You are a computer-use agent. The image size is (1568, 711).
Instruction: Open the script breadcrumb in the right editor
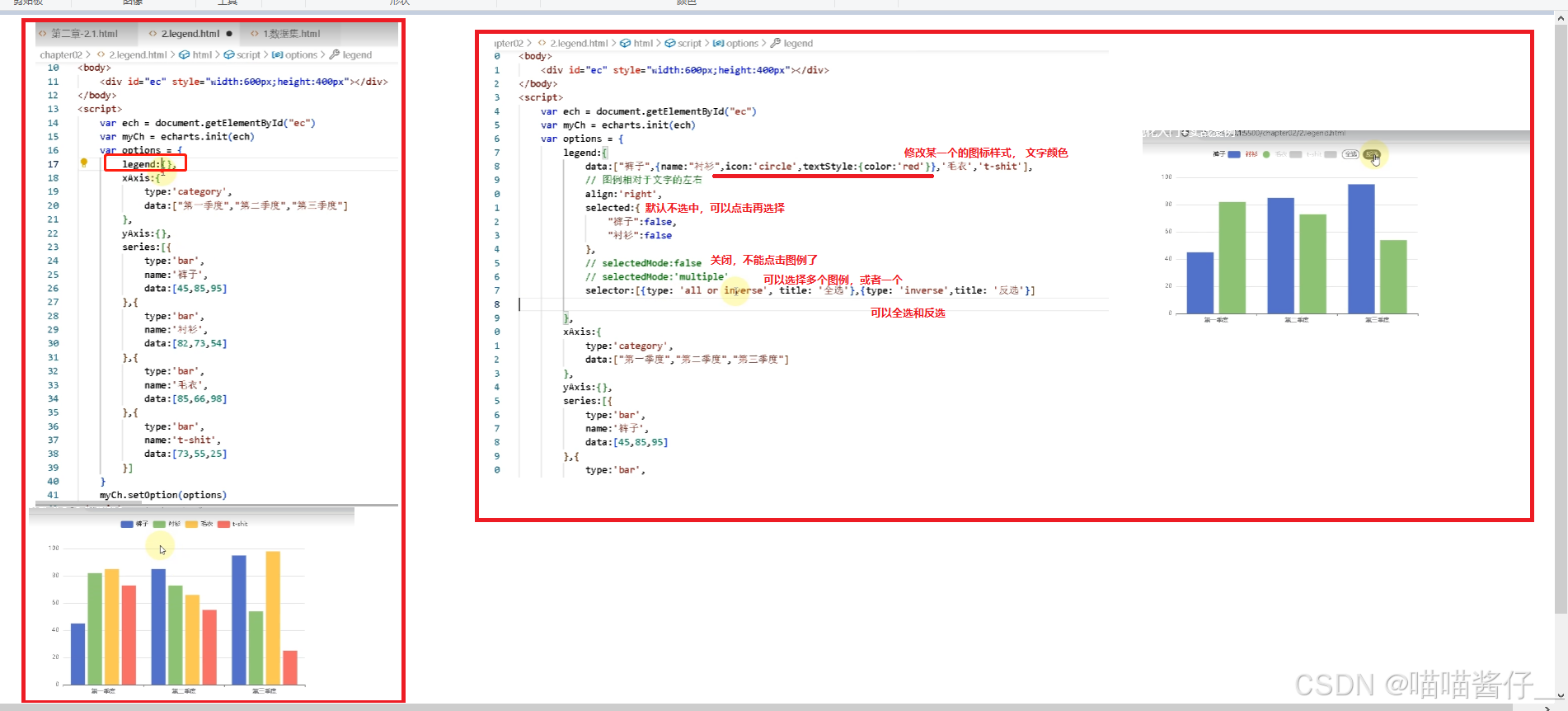coord(689,44)
